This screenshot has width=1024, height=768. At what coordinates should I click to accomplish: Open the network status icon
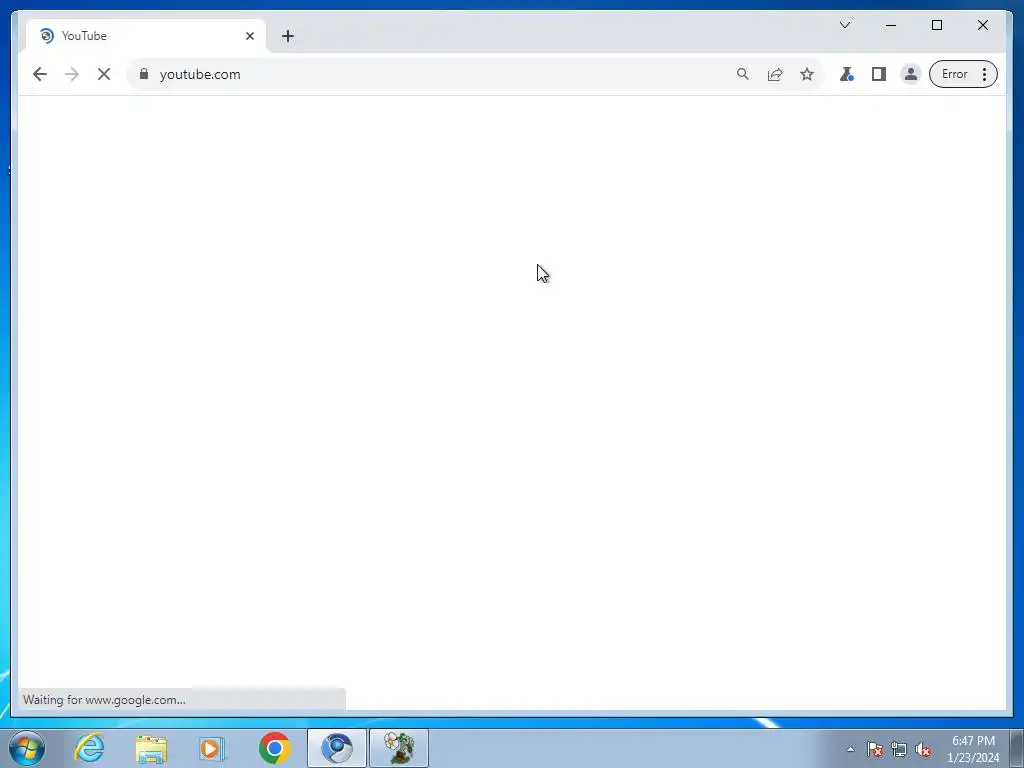[899, 749]
